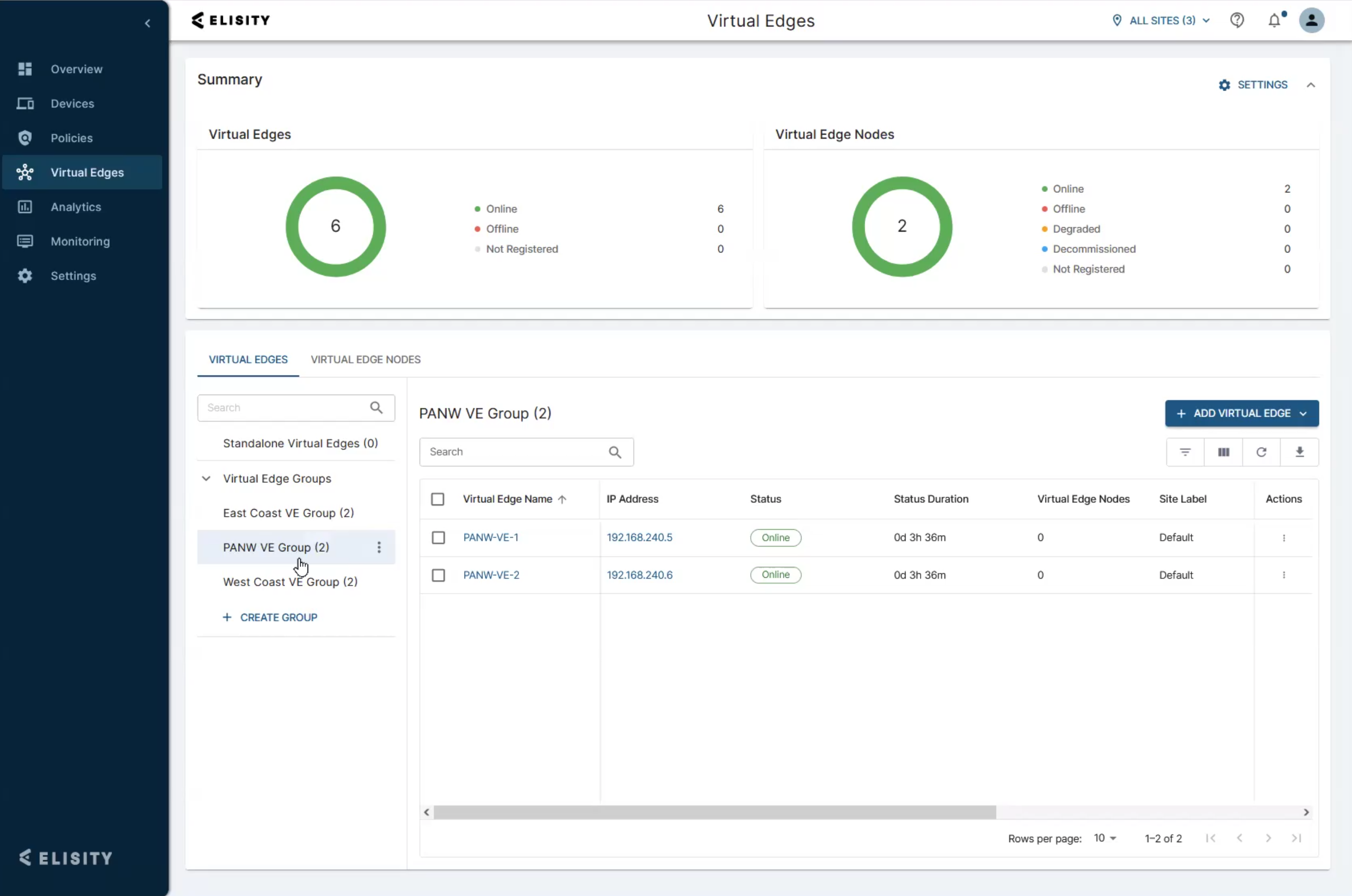Open the notifications bell

point(1274,21)
